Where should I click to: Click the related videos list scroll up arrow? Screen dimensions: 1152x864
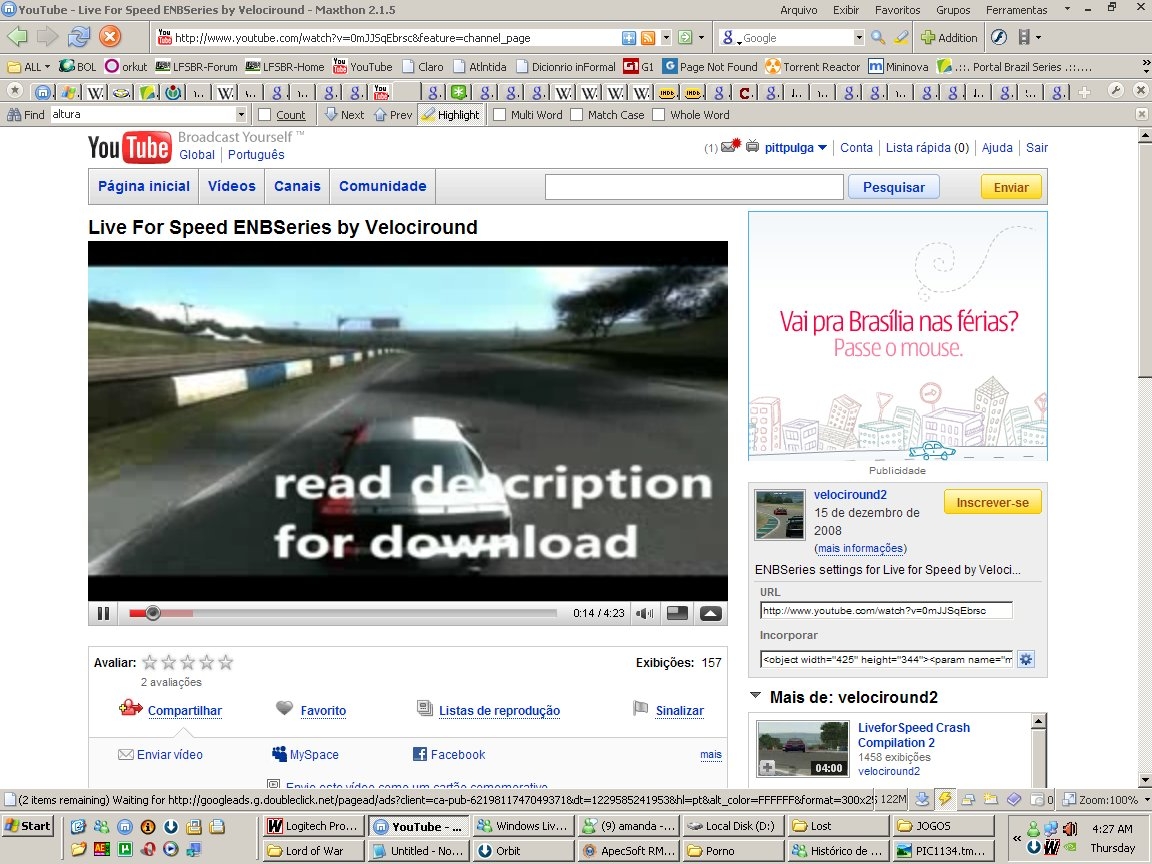tap(1038, 721)
